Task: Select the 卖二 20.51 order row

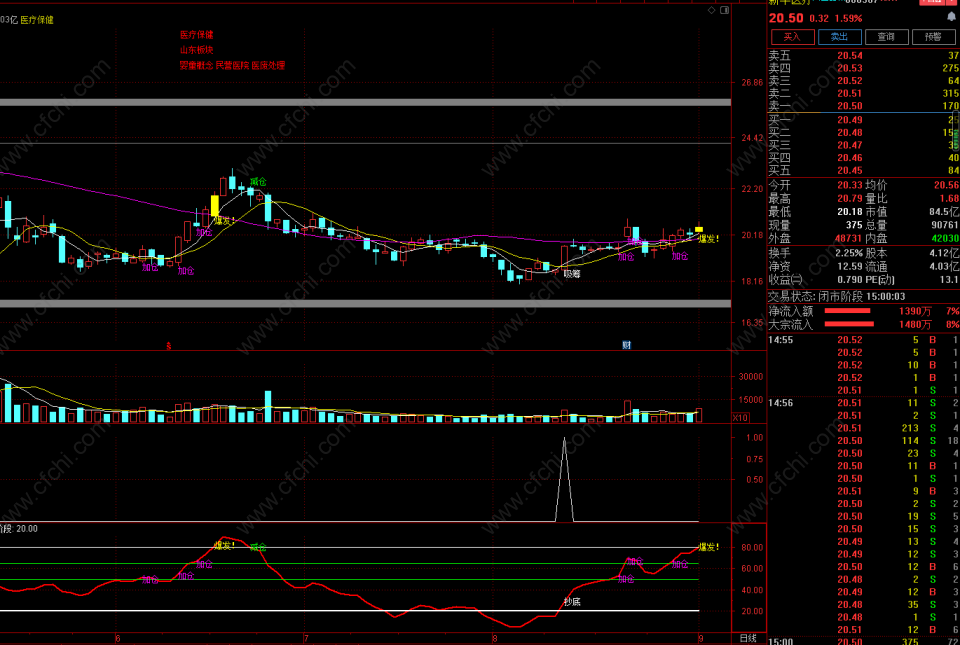Action: 863,93
